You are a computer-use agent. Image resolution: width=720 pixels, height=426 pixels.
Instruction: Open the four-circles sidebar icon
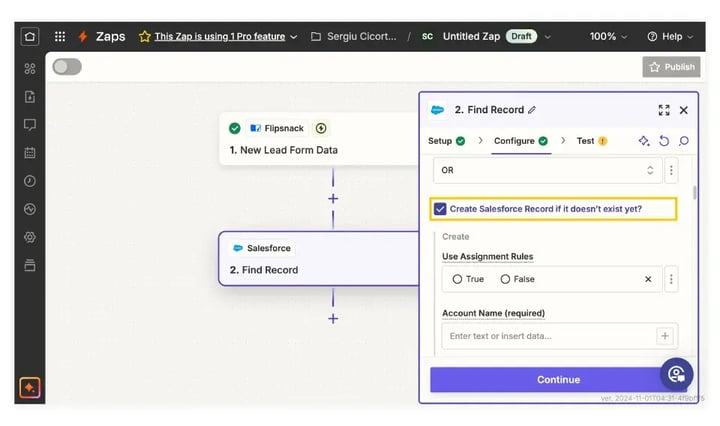[x=30, y=69]
